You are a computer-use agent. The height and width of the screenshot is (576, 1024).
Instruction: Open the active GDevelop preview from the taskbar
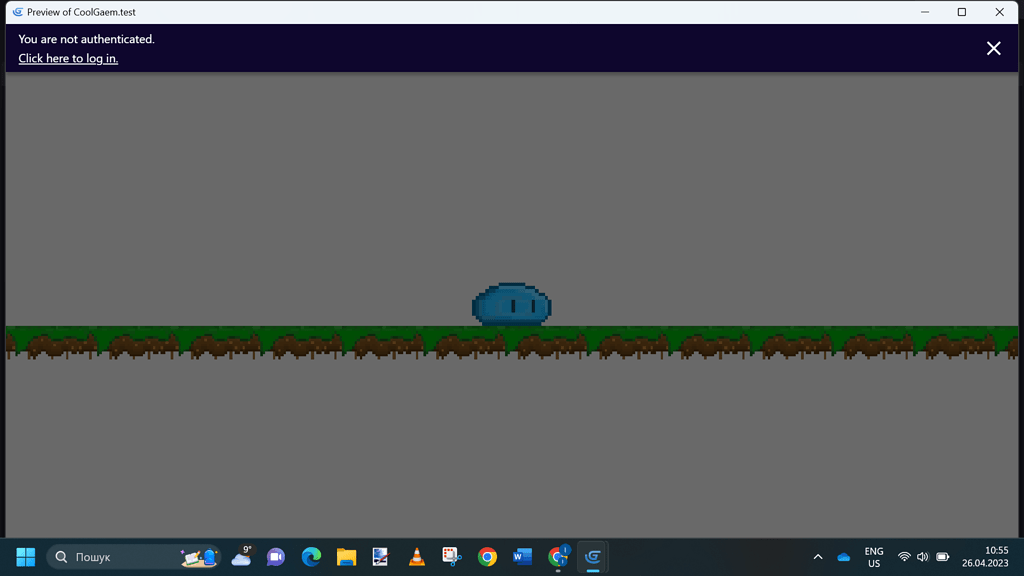pos(592,557)
